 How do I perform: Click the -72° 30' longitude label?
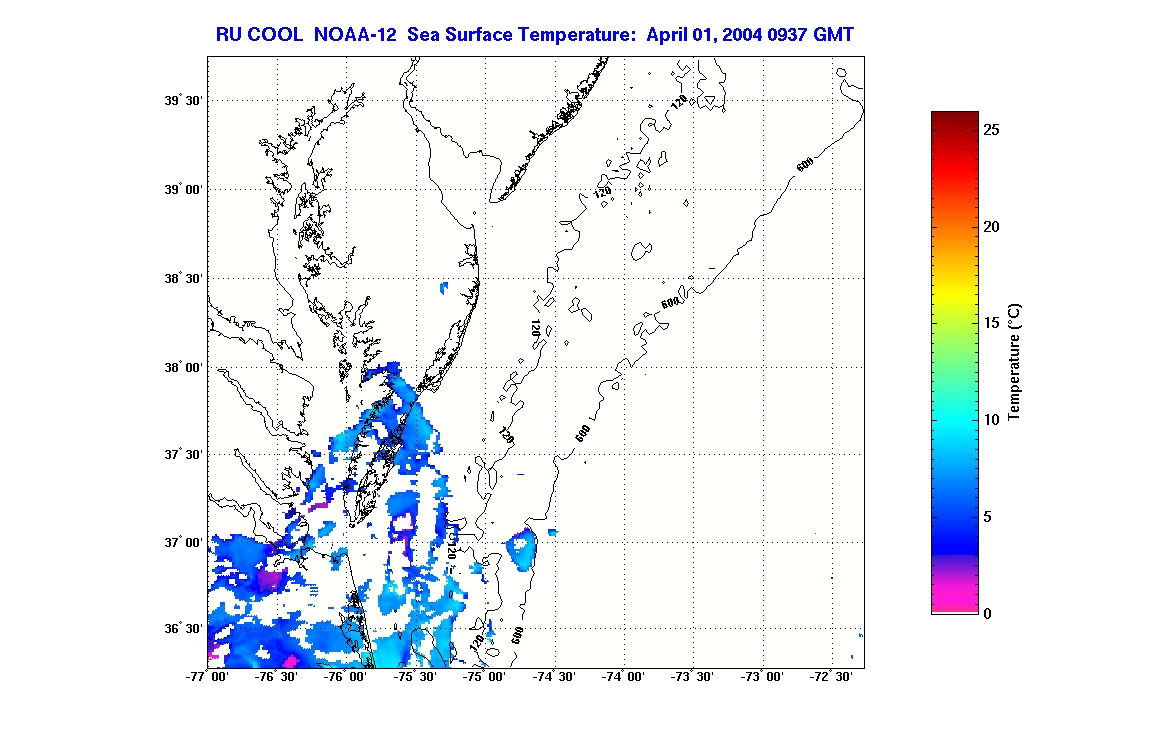click(x=830, y=677)
